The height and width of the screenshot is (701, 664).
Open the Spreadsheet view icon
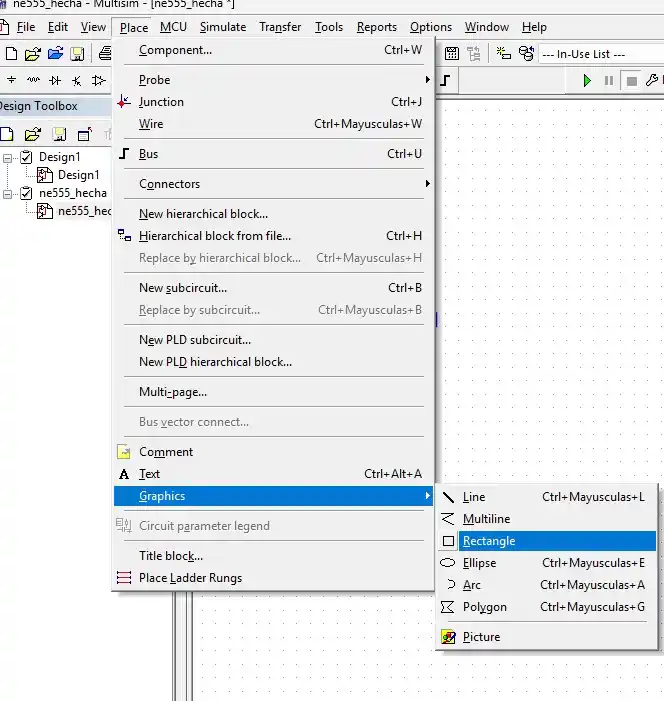(x=452, y=54)
